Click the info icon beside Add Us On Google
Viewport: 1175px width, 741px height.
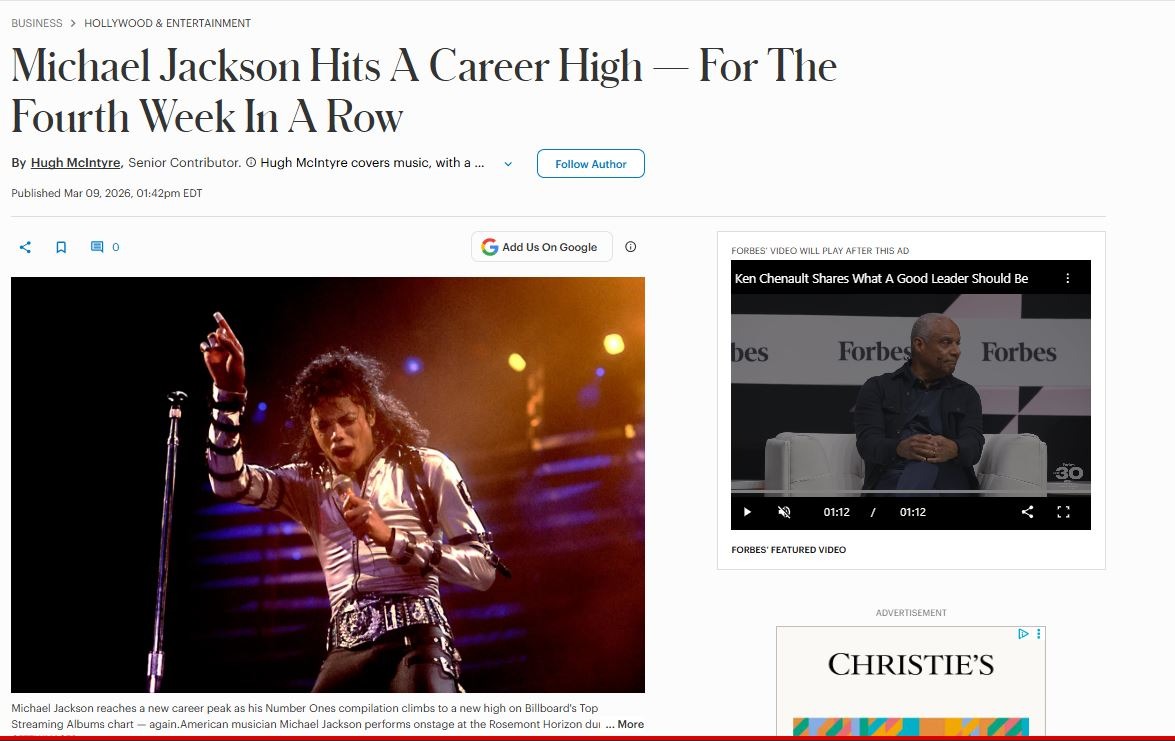[631, 247]
